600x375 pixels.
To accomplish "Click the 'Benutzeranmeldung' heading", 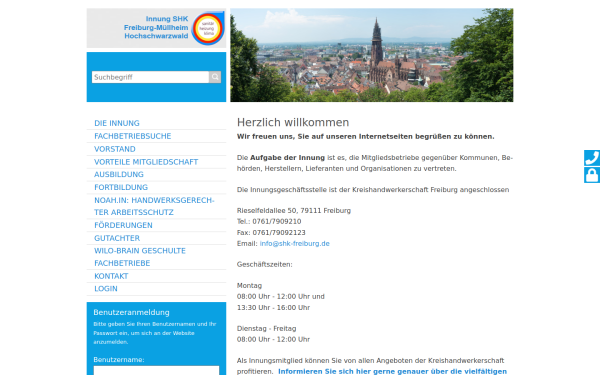I will [x=131, y=312].
